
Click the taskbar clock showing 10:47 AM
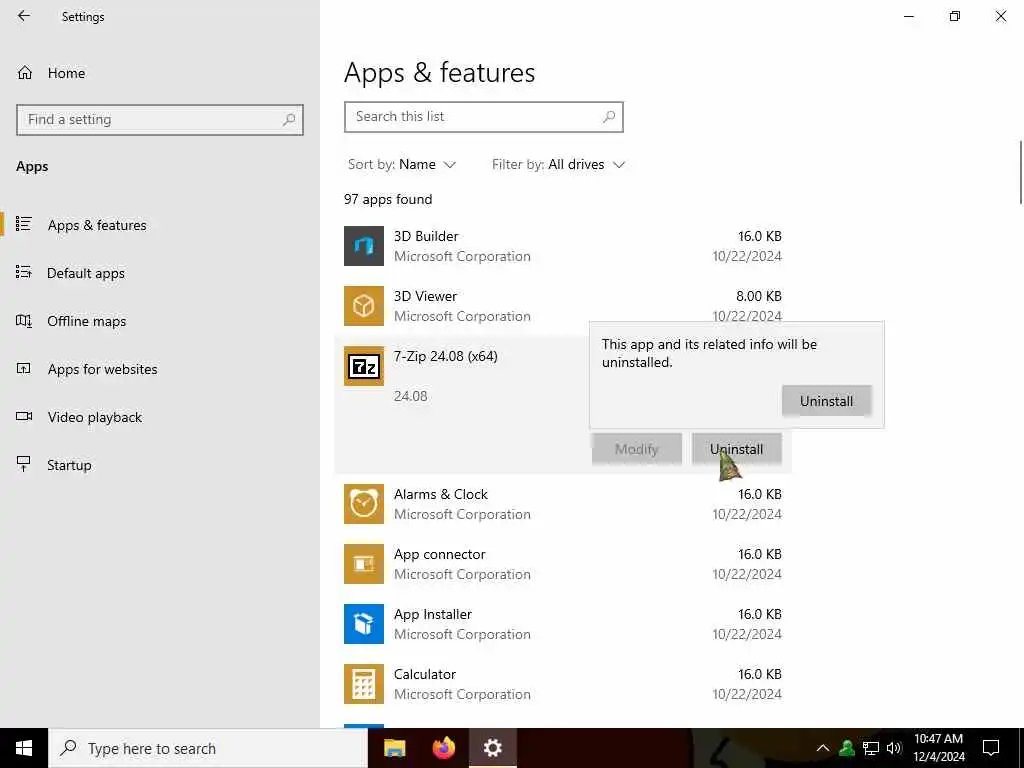coord(938,748)
